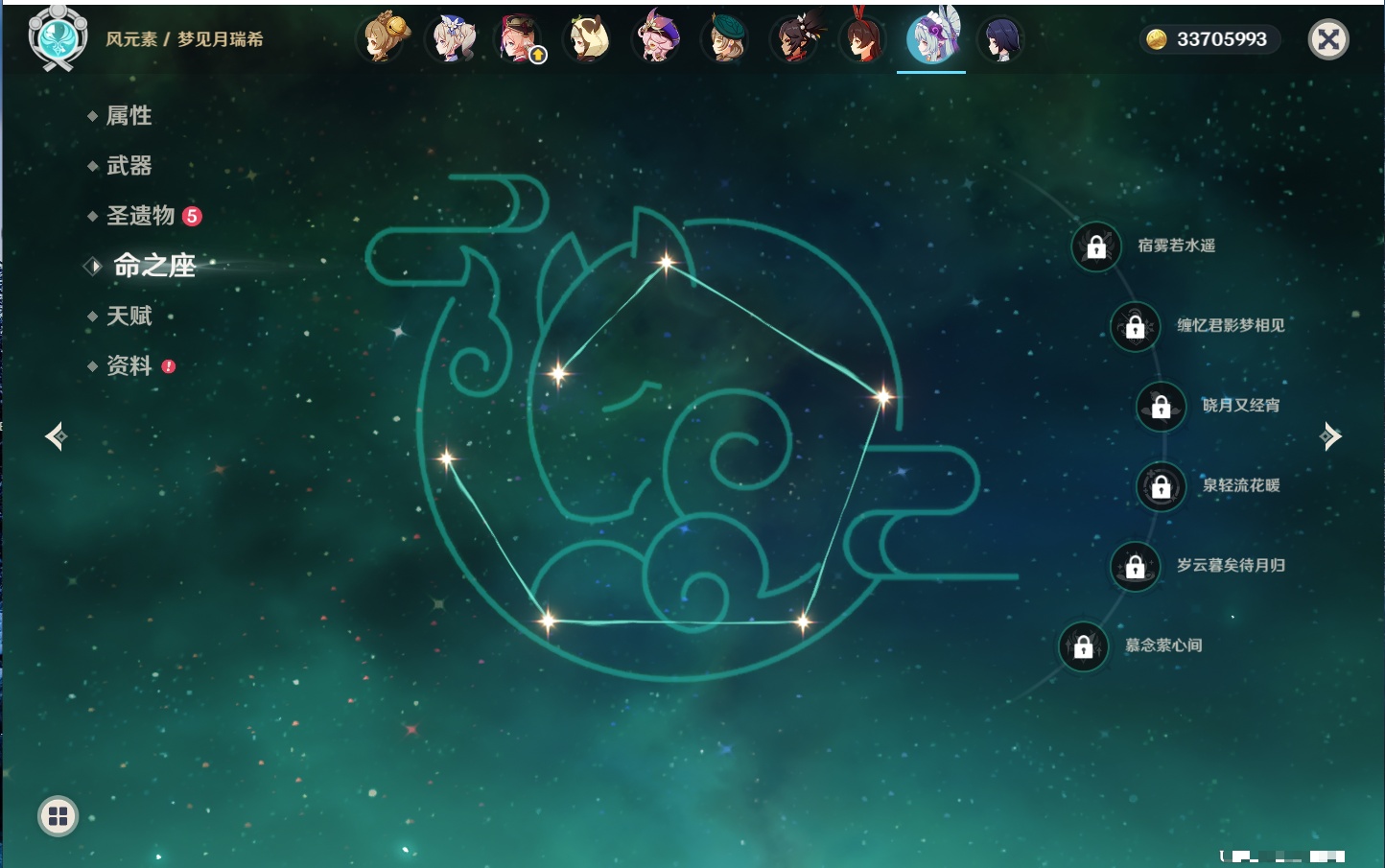Click the lock icon for 晓月又经宵
Viewport: 1385px width, 868px height.
click(1162, 407)
